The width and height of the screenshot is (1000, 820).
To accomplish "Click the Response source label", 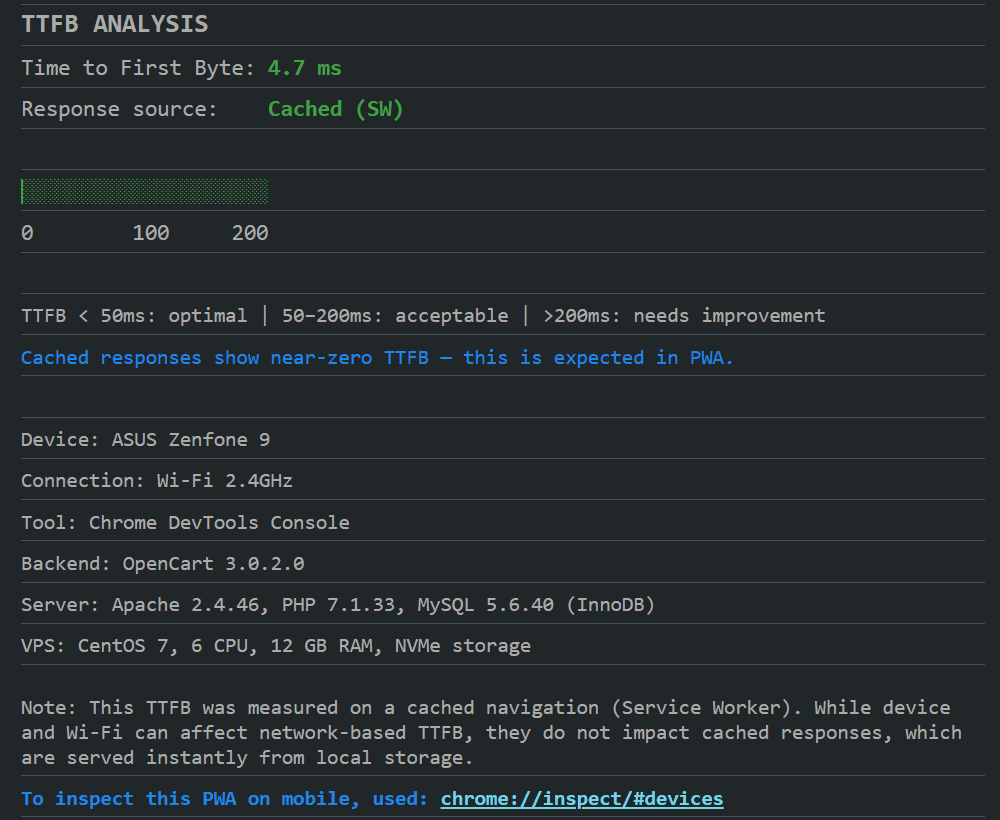I will 119,109.
